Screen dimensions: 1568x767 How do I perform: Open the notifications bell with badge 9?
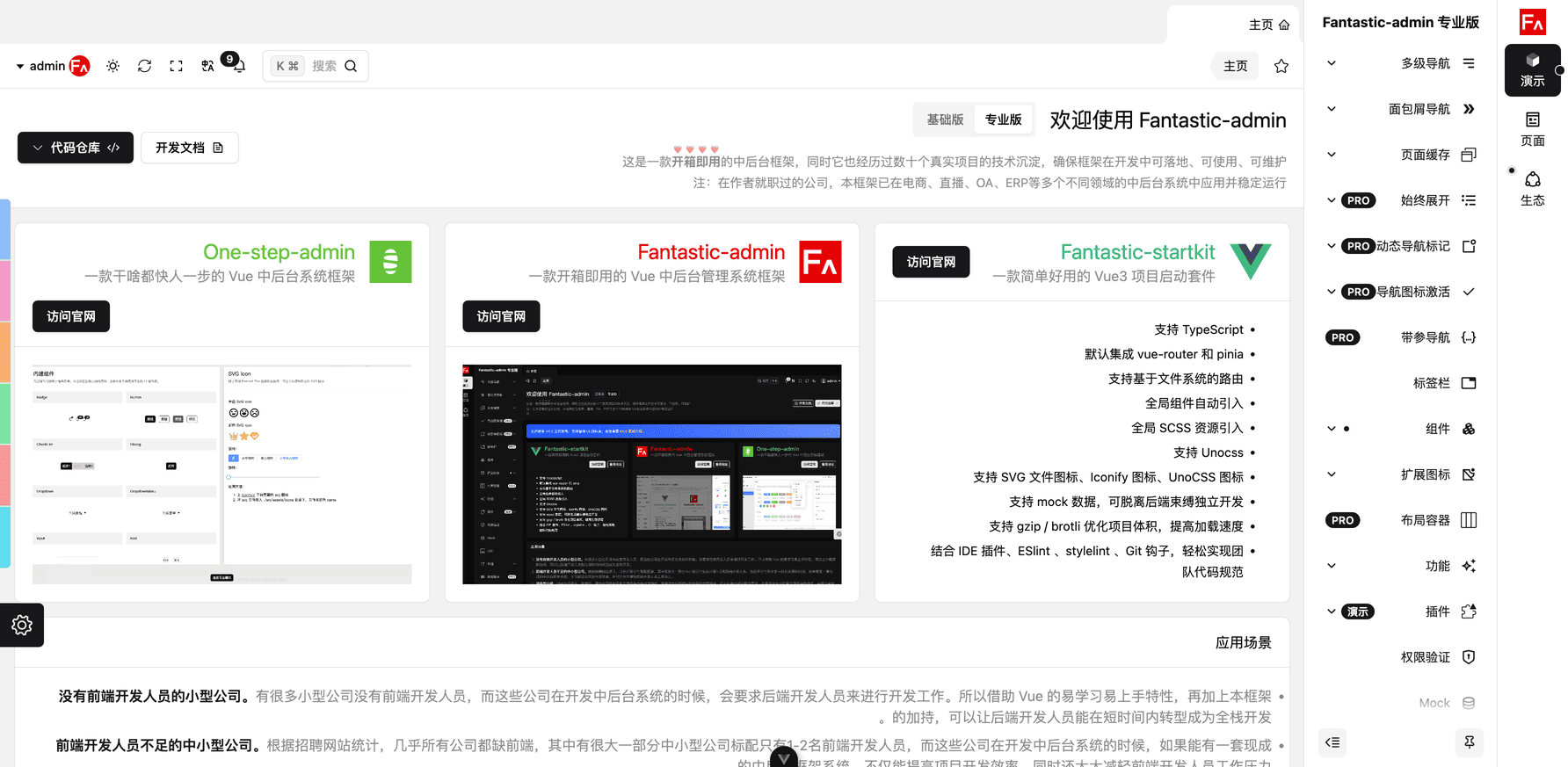(238, 66)
